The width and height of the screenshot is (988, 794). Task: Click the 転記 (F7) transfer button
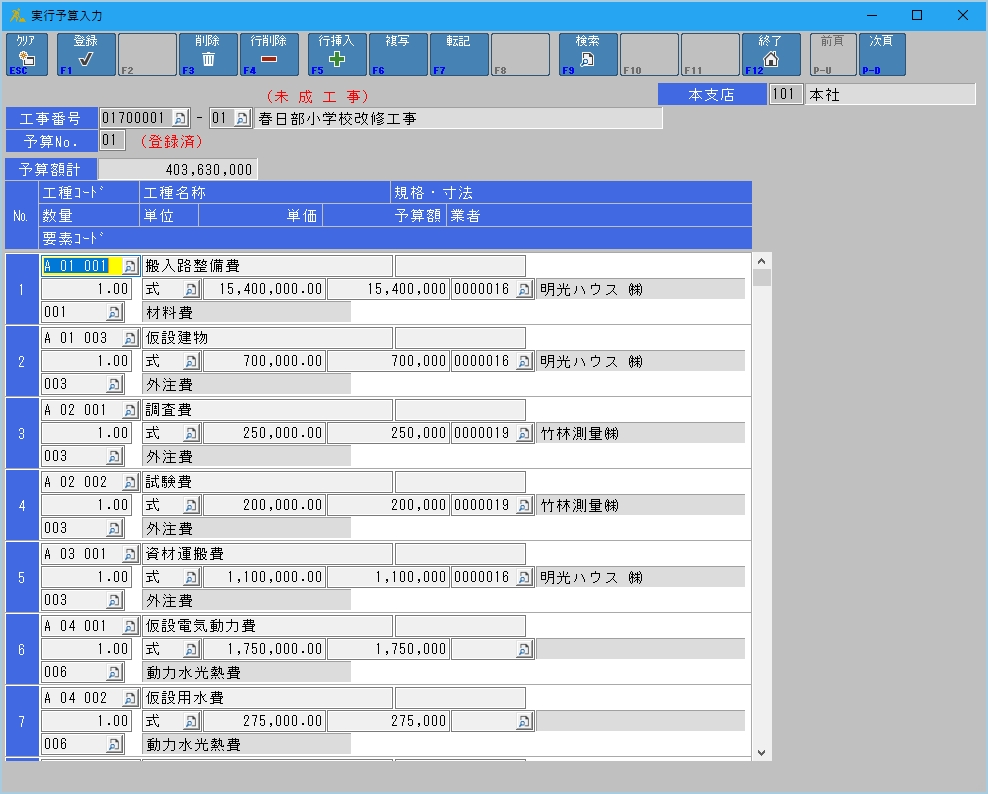[459, 54]
